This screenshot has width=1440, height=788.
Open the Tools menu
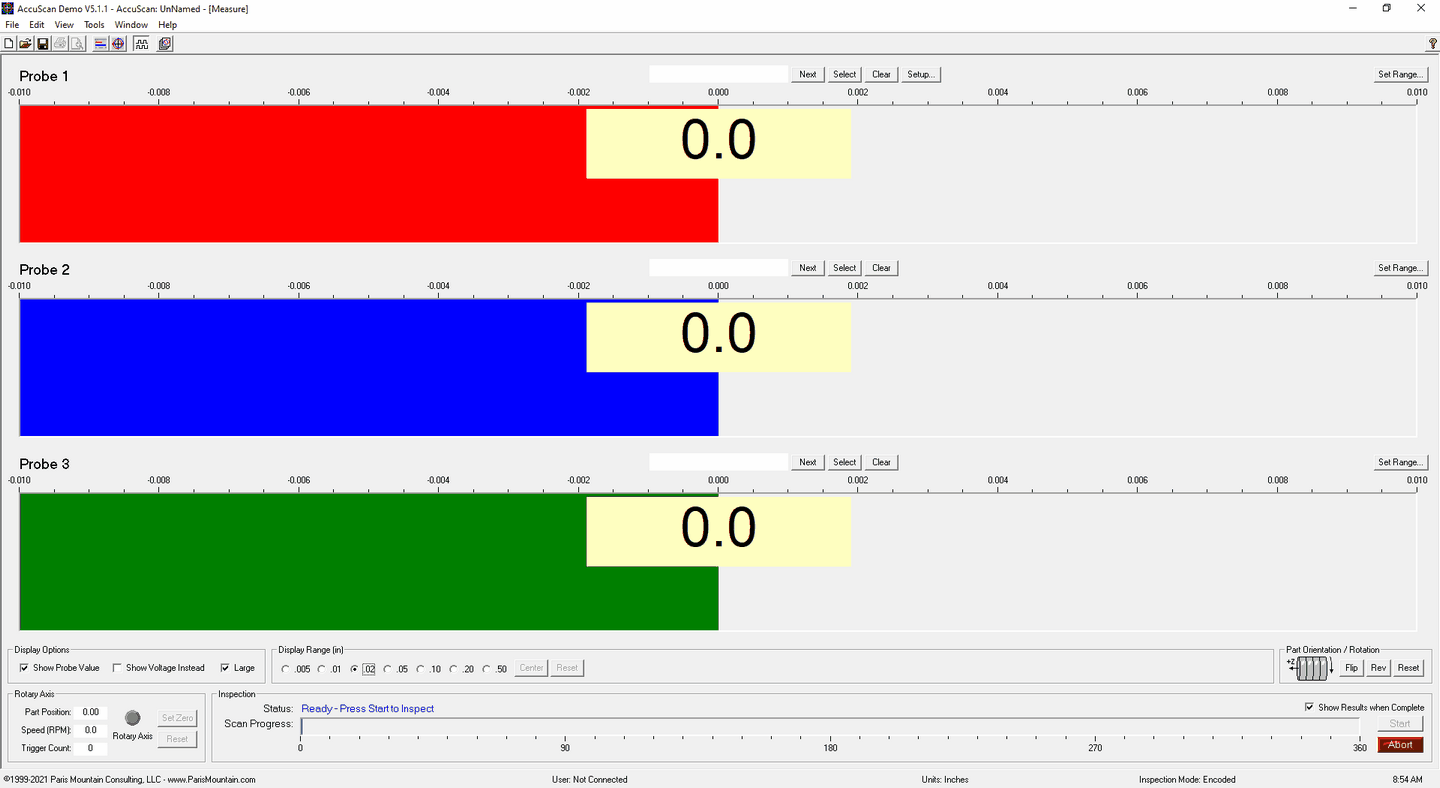coord(94,25)
